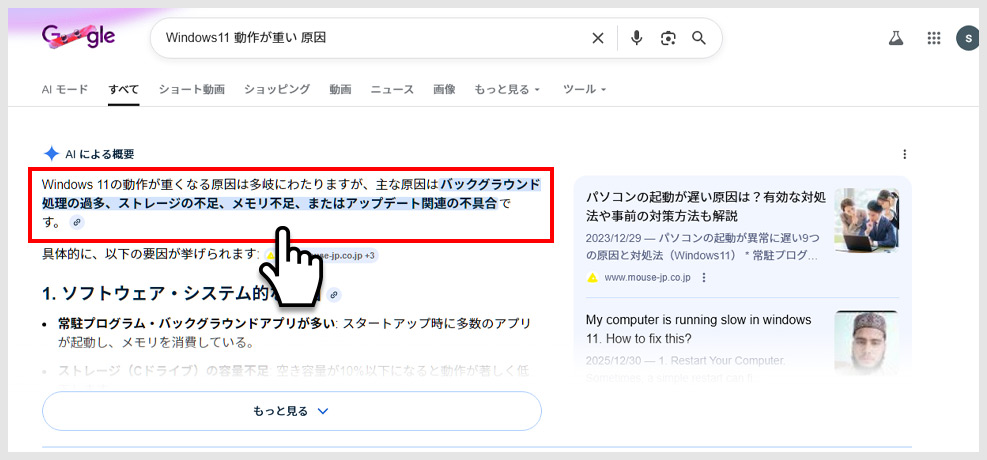Screen dimensions: 987x460
Task: Click link icon beside heading 1. ソフトウェア・システム的
Action: click(334, 294)
